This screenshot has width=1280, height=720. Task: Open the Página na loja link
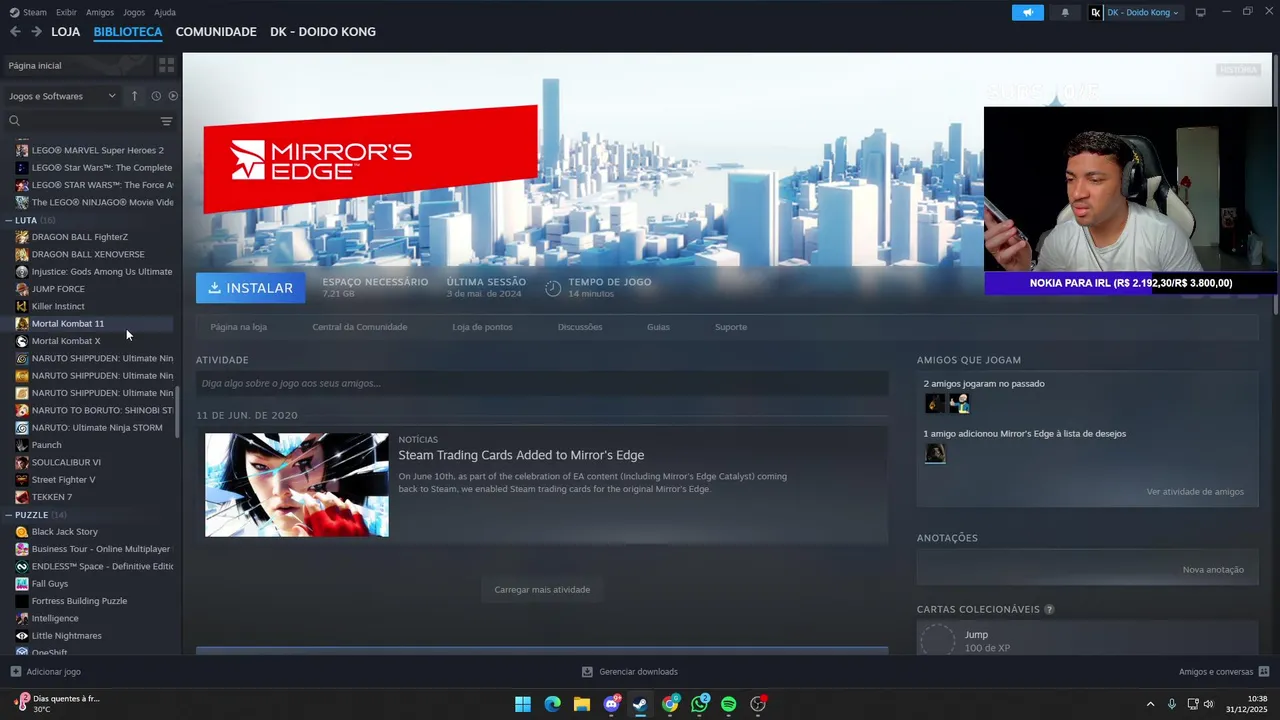[x=238, y=327]
